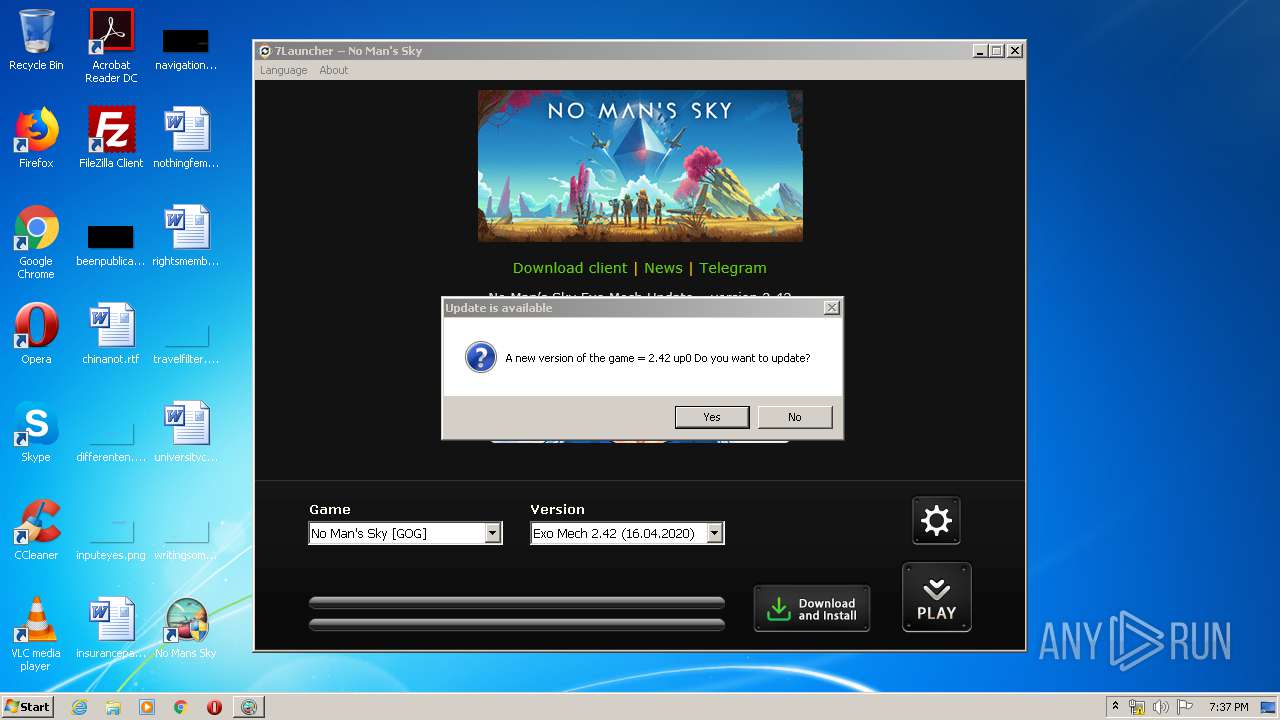Expand the Game dropdown arrow
1280x720 pixels.
pyautogui.click(x=492, y=534)
